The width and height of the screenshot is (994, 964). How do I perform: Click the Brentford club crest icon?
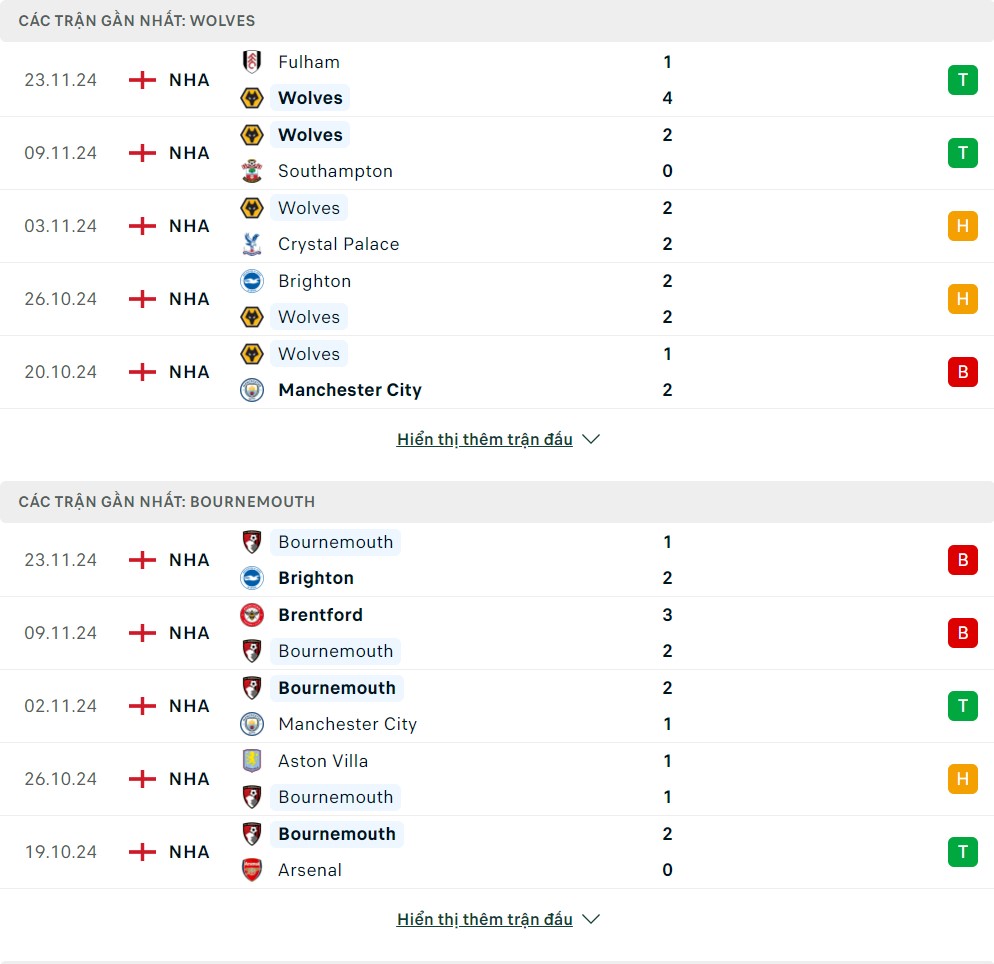(x=252, y=615)
